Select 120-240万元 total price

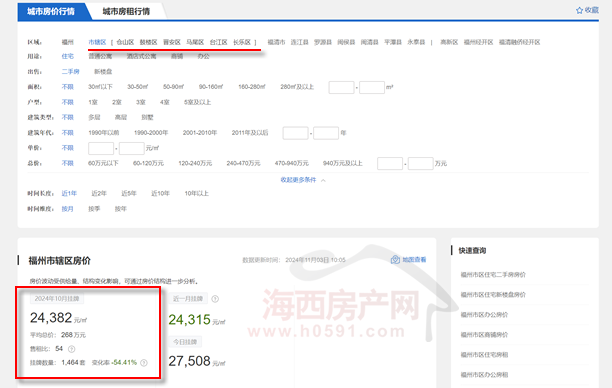pyautogui.click(x=195, y=163)
